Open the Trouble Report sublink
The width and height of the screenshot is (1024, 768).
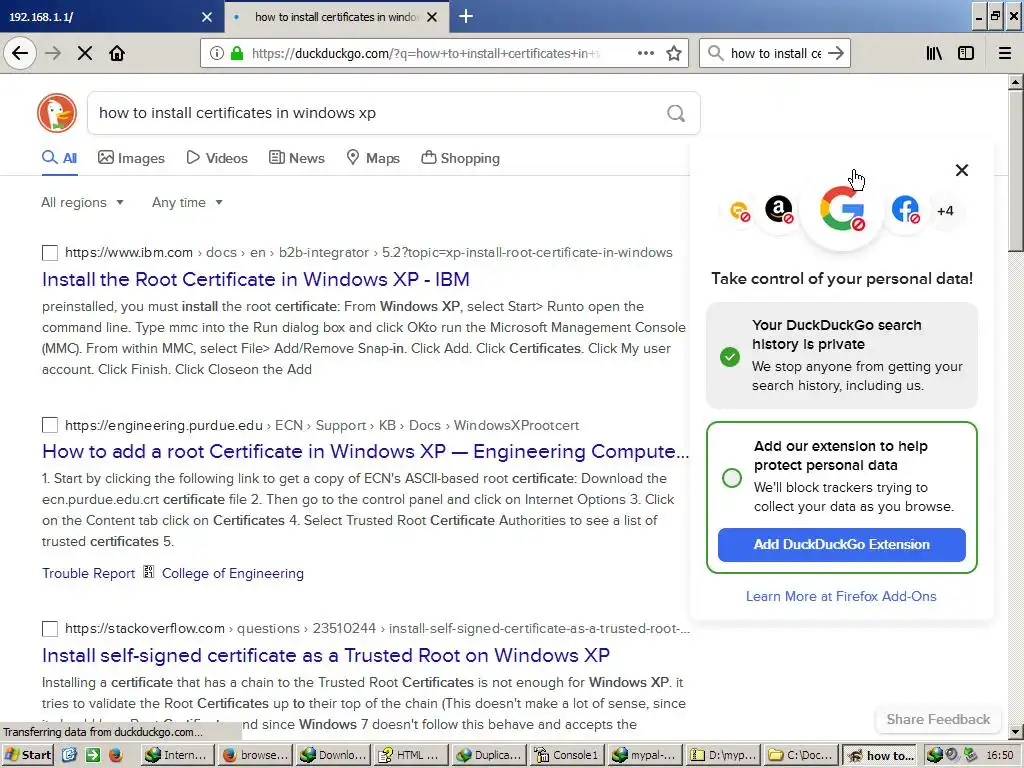pos(89,573)
